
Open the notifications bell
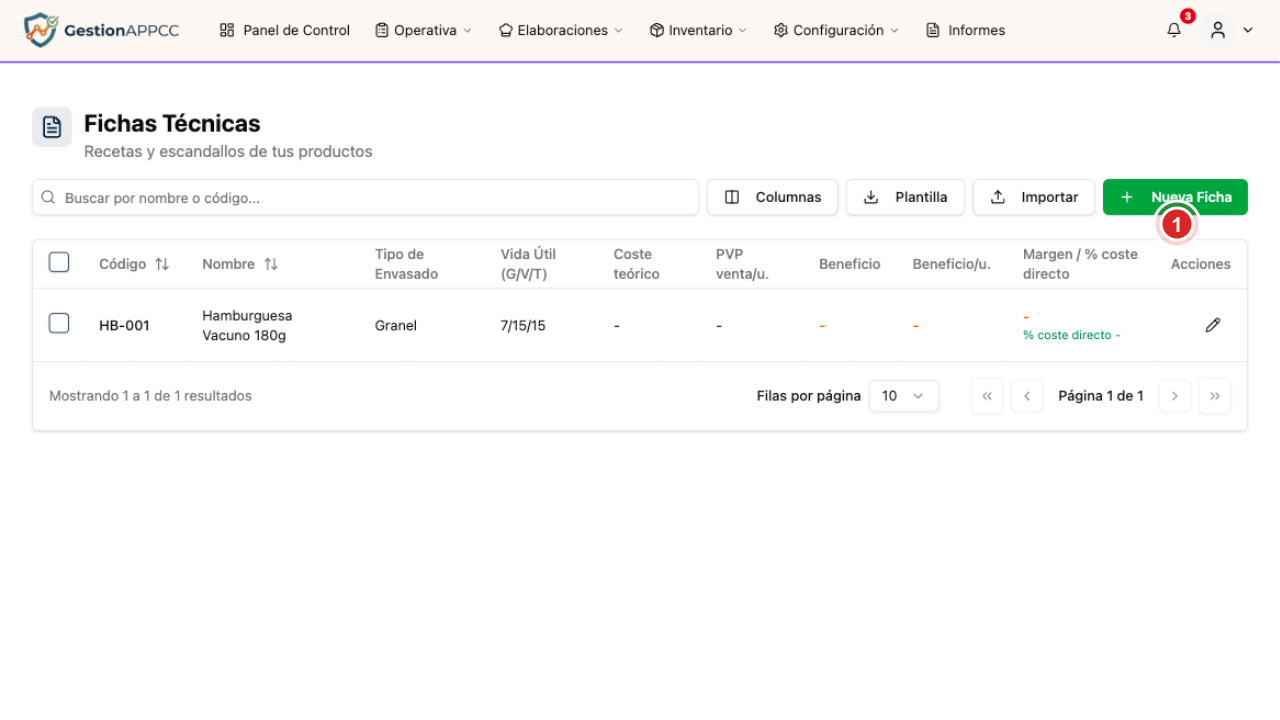[1174, 30]
